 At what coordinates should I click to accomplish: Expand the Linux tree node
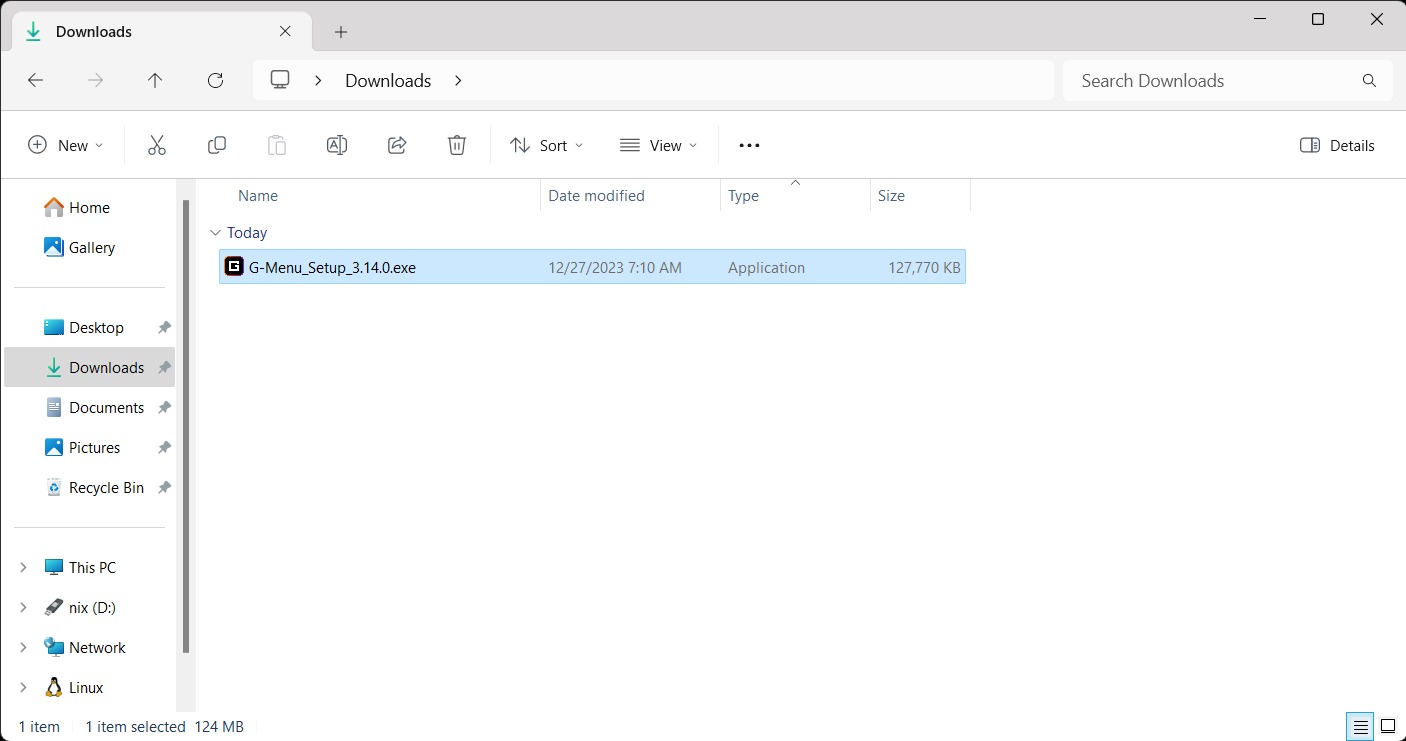click(x=23, y=687)
